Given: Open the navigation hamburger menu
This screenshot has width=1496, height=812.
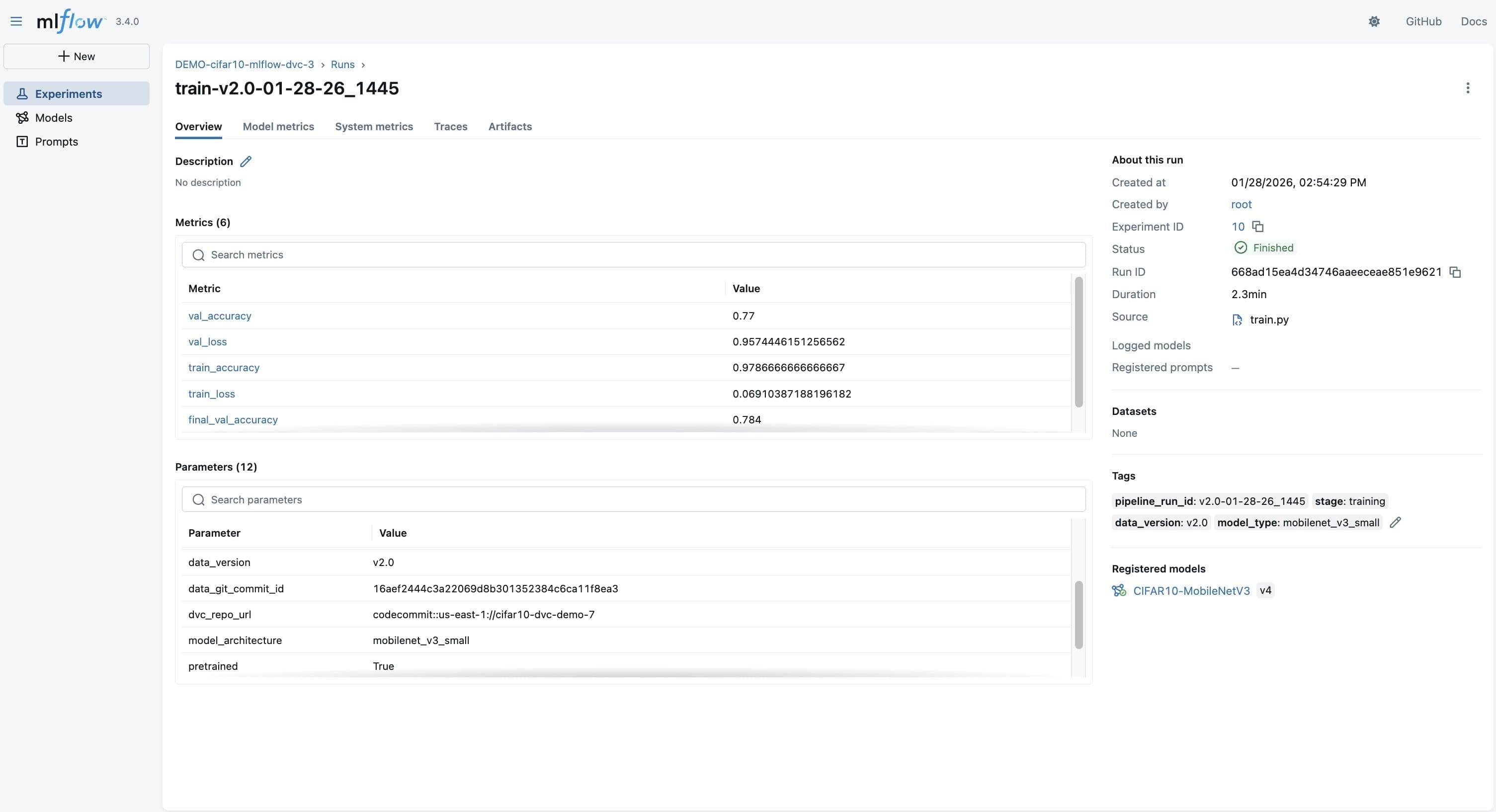Looking at the screenshot, I should point(16,21).
